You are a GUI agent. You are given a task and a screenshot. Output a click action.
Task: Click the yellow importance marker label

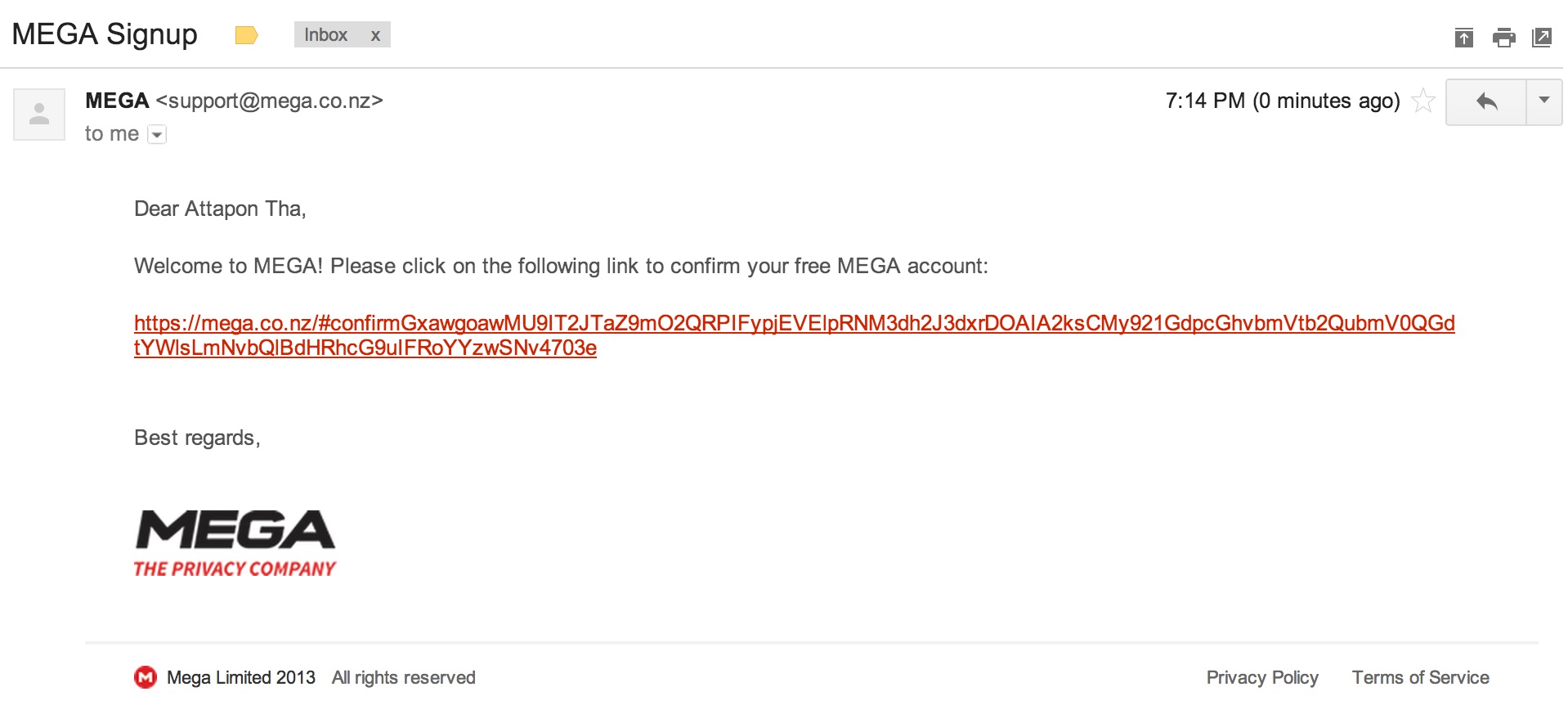246,35
